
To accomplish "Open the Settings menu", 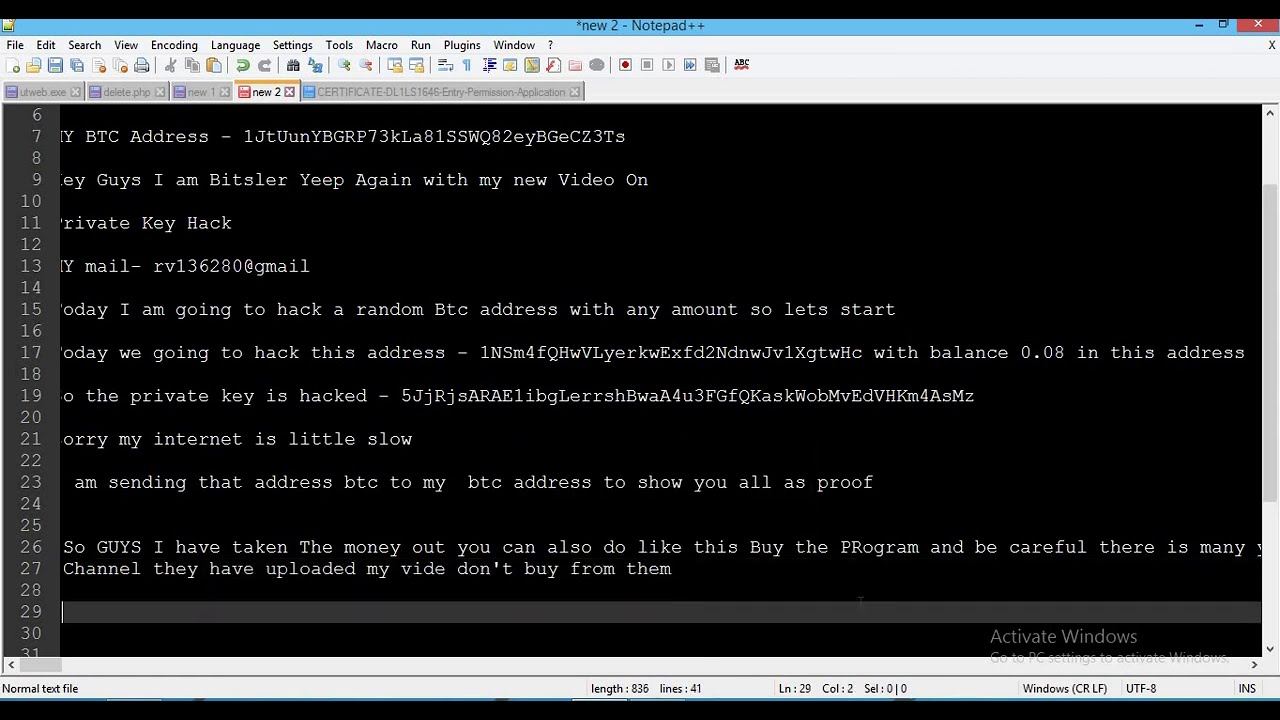I will tap(292, 45).
